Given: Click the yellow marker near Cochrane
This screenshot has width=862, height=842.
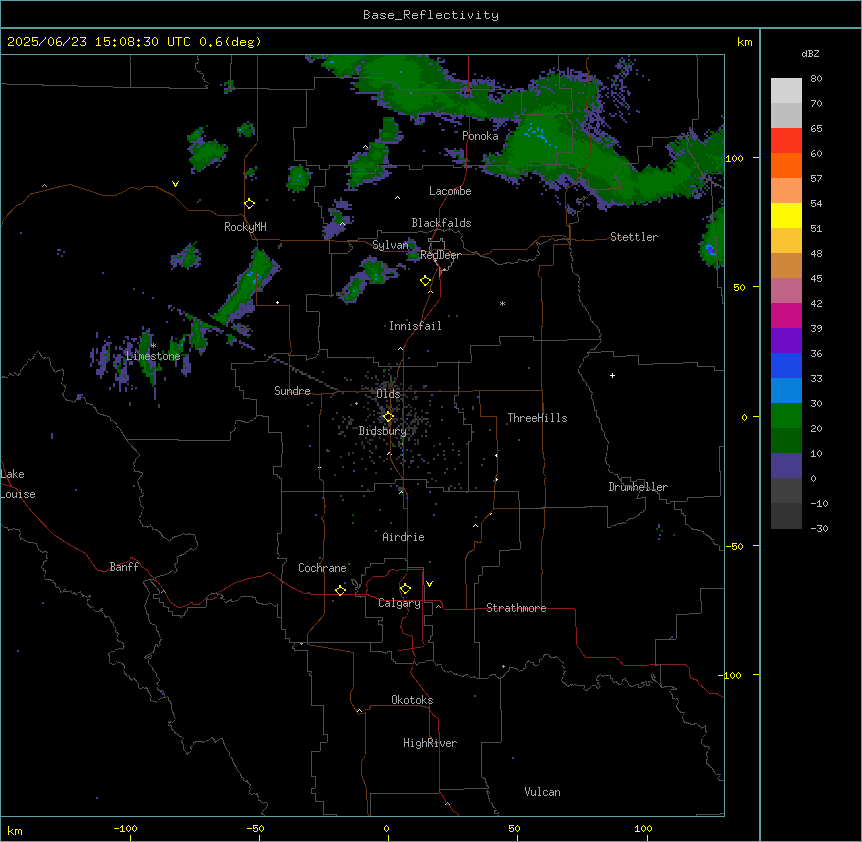Looking at the screenshot, I should click(340, 590).
